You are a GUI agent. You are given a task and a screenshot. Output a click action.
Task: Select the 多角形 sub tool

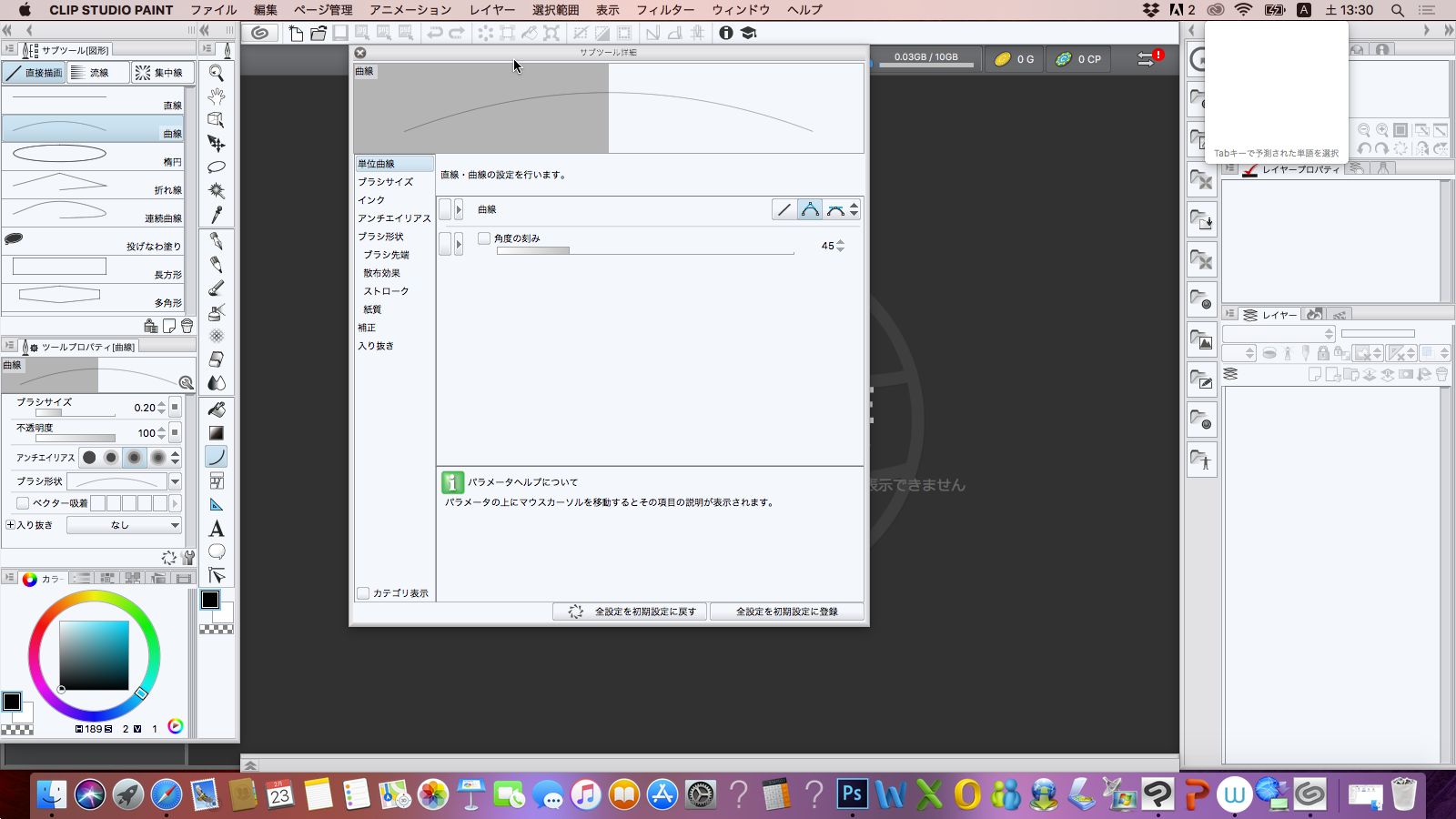[x=93, y=296]
